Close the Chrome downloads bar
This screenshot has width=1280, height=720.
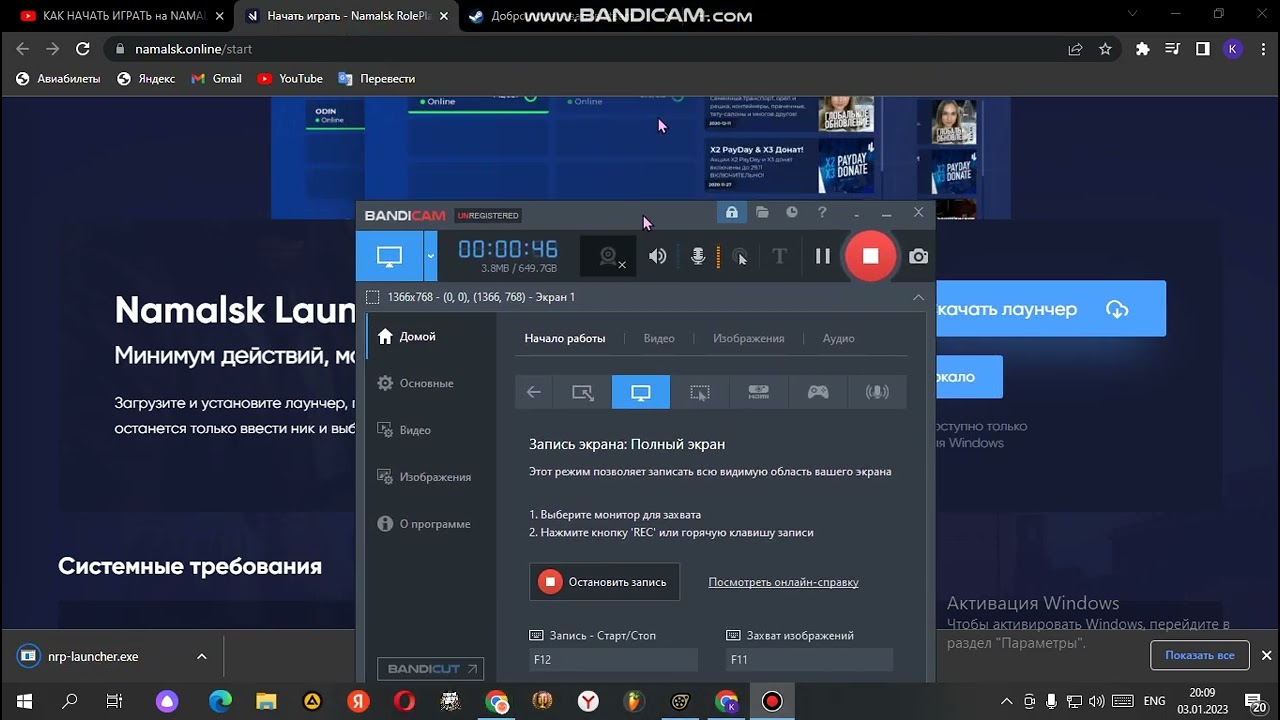click(x=1266, y=656)
